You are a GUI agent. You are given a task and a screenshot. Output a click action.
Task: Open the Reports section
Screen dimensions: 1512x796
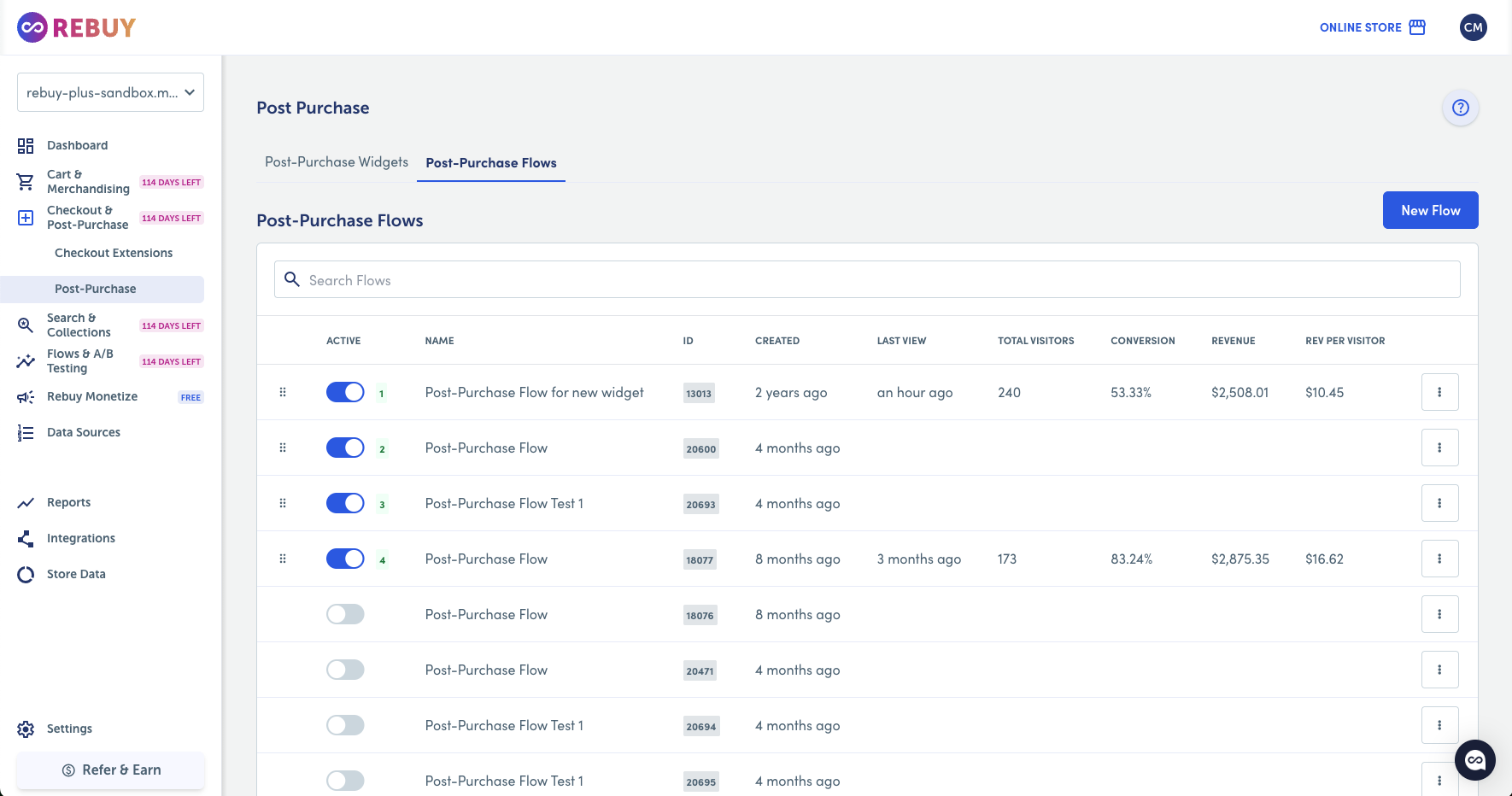coord(68,502)
